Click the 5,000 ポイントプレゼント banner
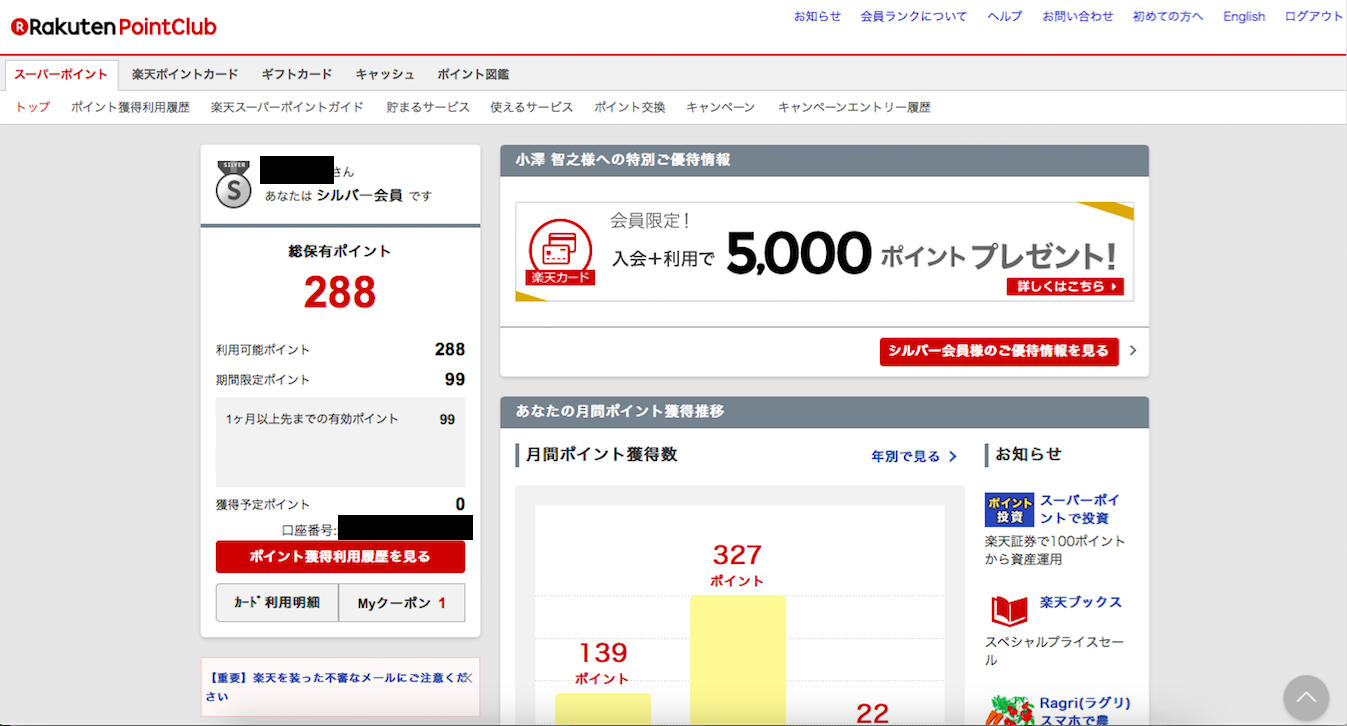This screenshot has height=726, width=1347. pos(825,252)
